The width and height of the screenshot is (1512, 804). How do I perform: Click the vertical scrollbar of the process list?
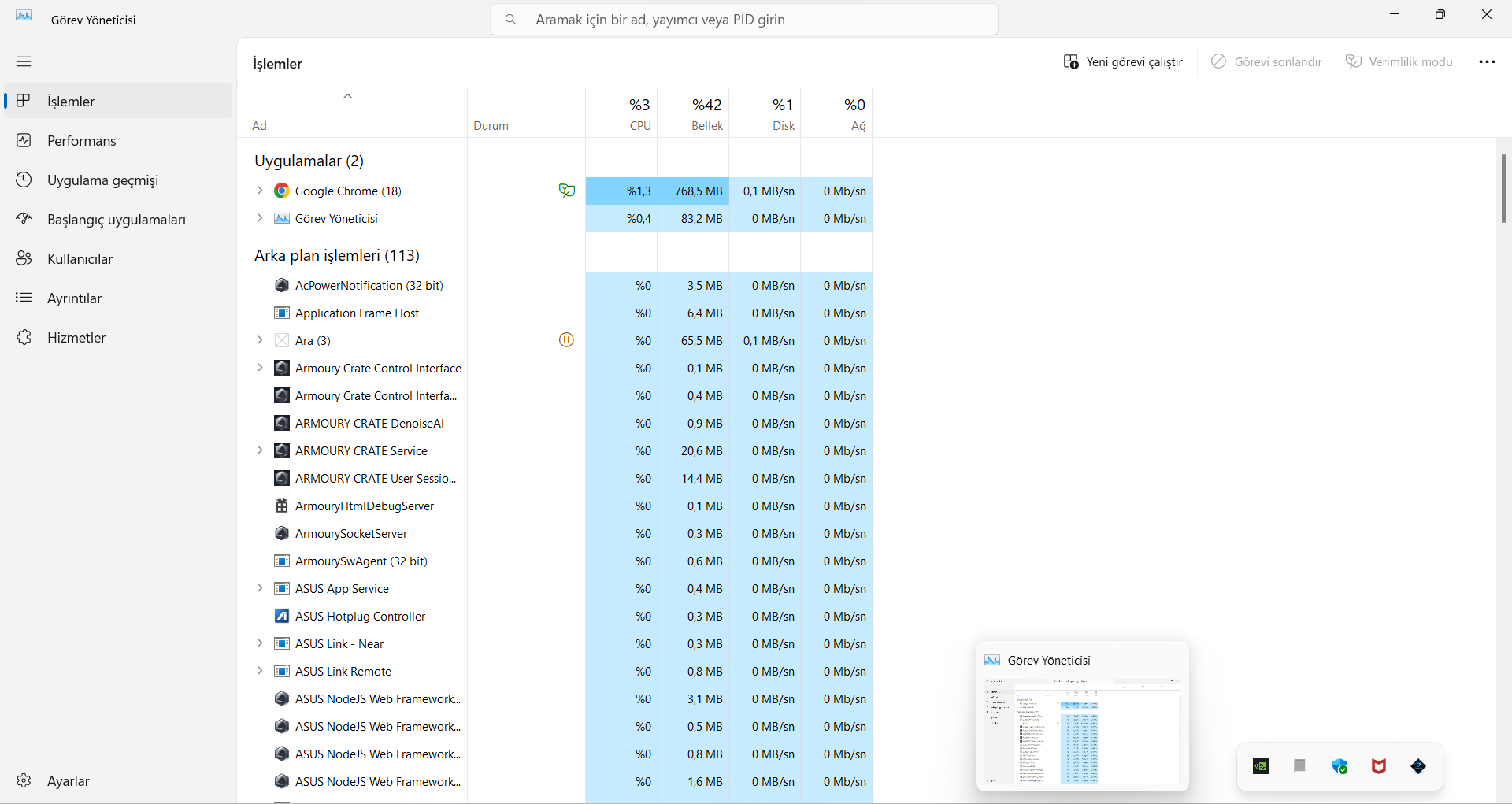pos(1504,189)
